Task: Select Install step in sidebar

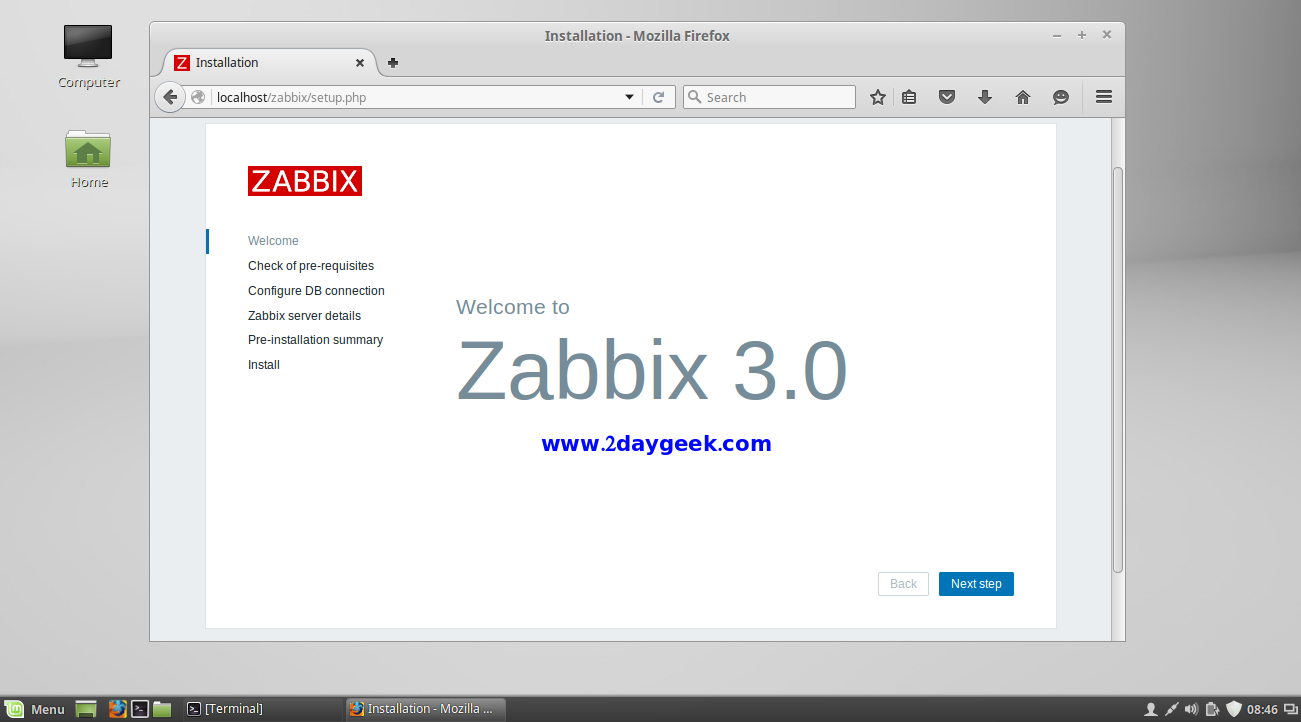Action: (264, 365)
